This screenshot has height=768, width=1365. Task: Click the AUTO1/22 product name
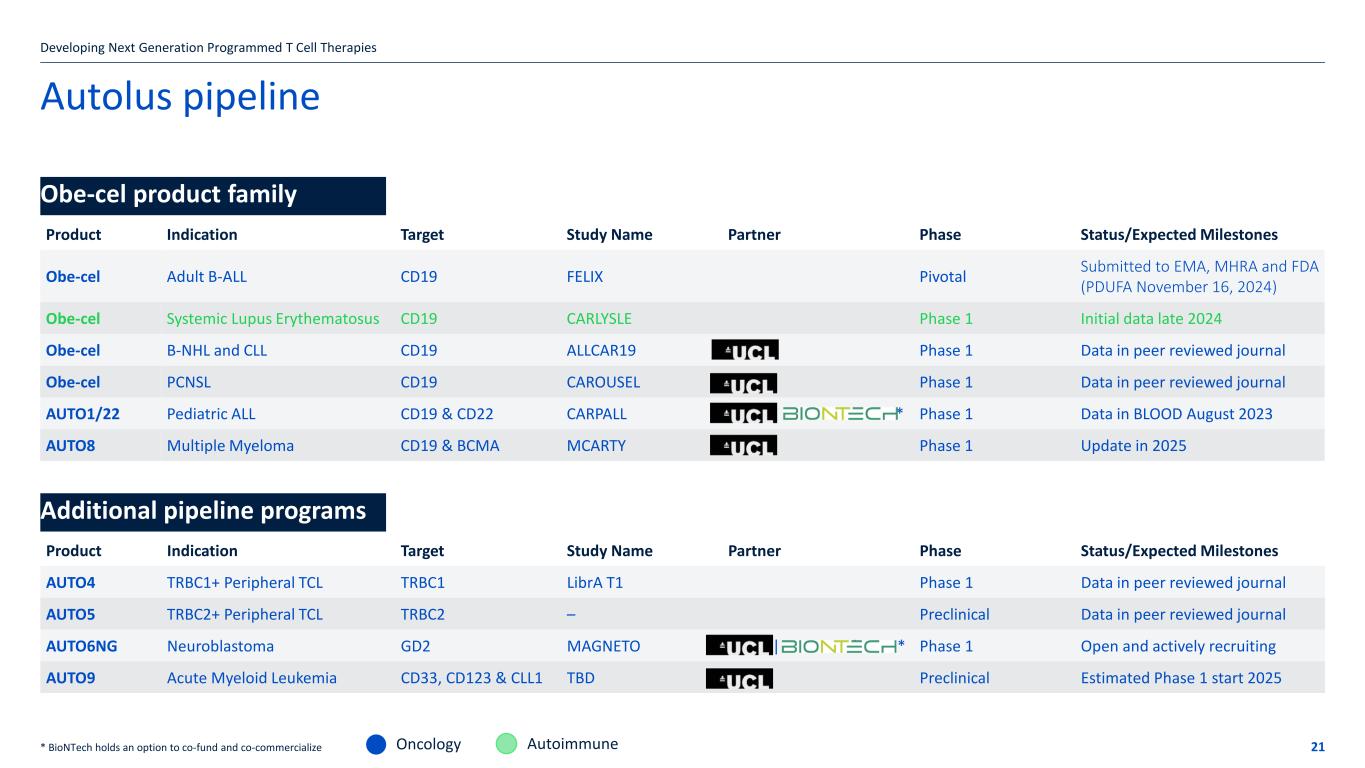81,414
